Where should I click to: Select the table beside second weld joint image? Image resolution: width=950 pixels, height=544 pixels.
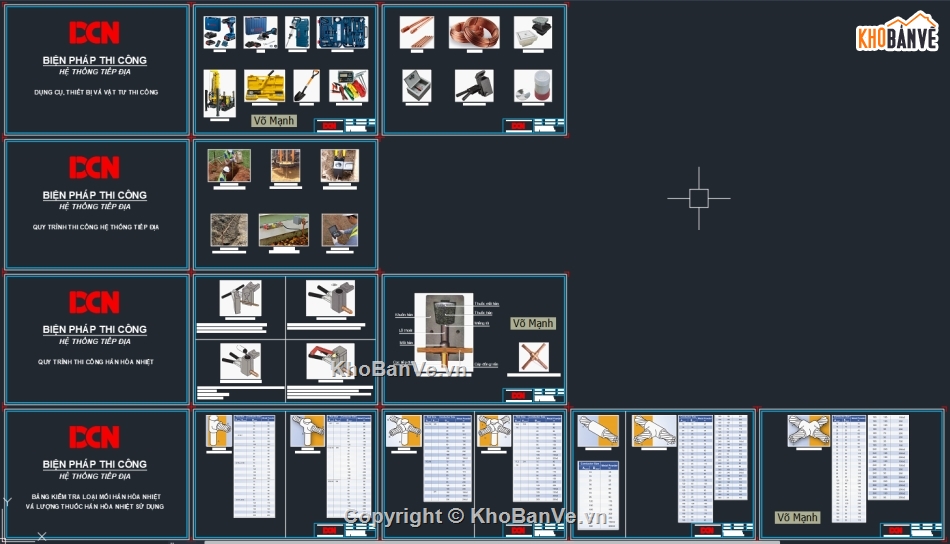(x=349, y=466)
